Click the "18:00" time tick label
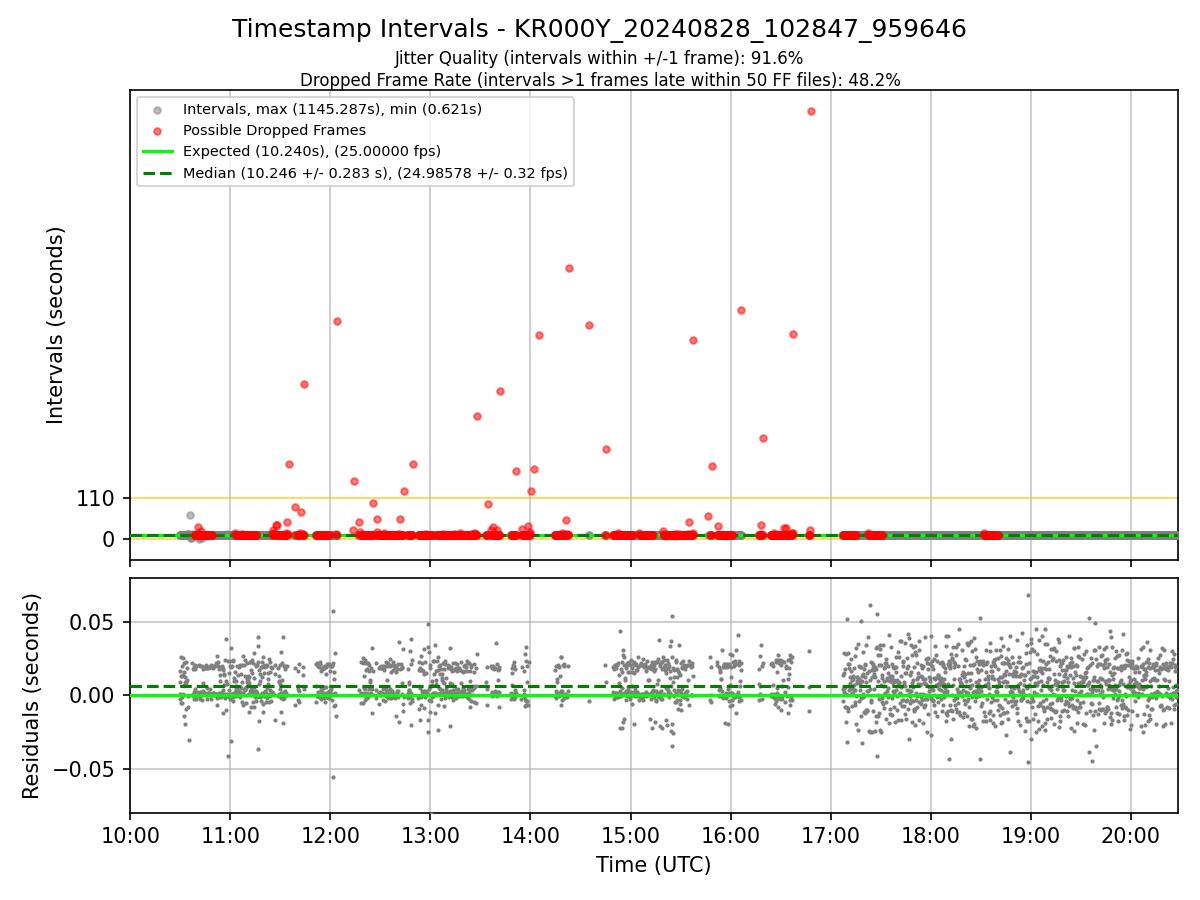Image resolution: width=1200 pixels, height=900 pixels. click(x=931, y=835)
